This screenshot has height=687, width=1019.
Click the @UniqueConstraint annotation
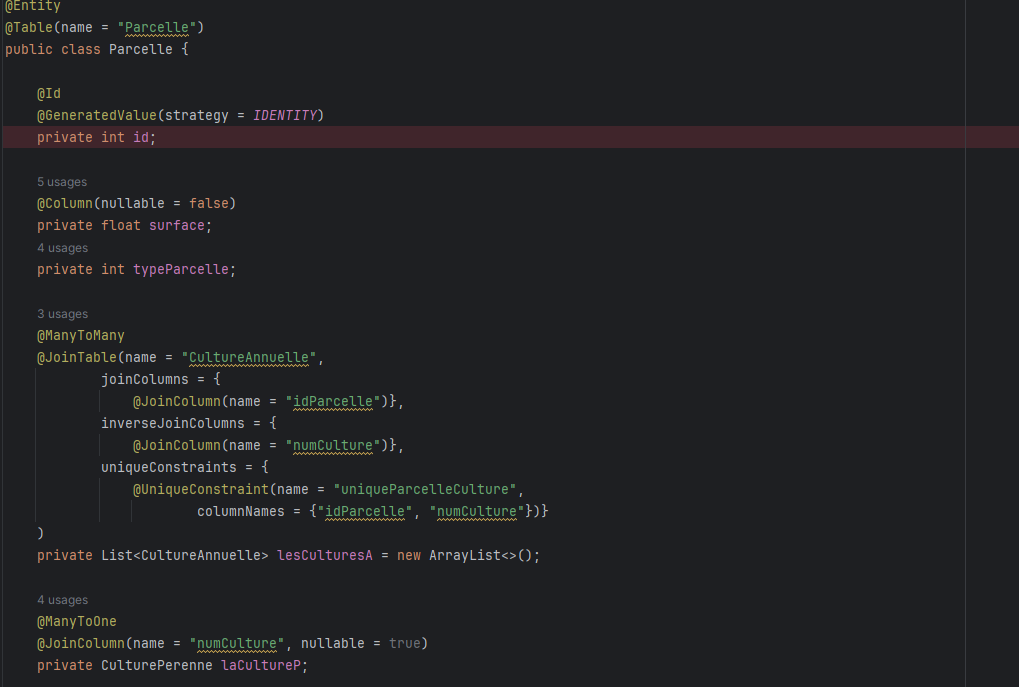tap(201, 489)
